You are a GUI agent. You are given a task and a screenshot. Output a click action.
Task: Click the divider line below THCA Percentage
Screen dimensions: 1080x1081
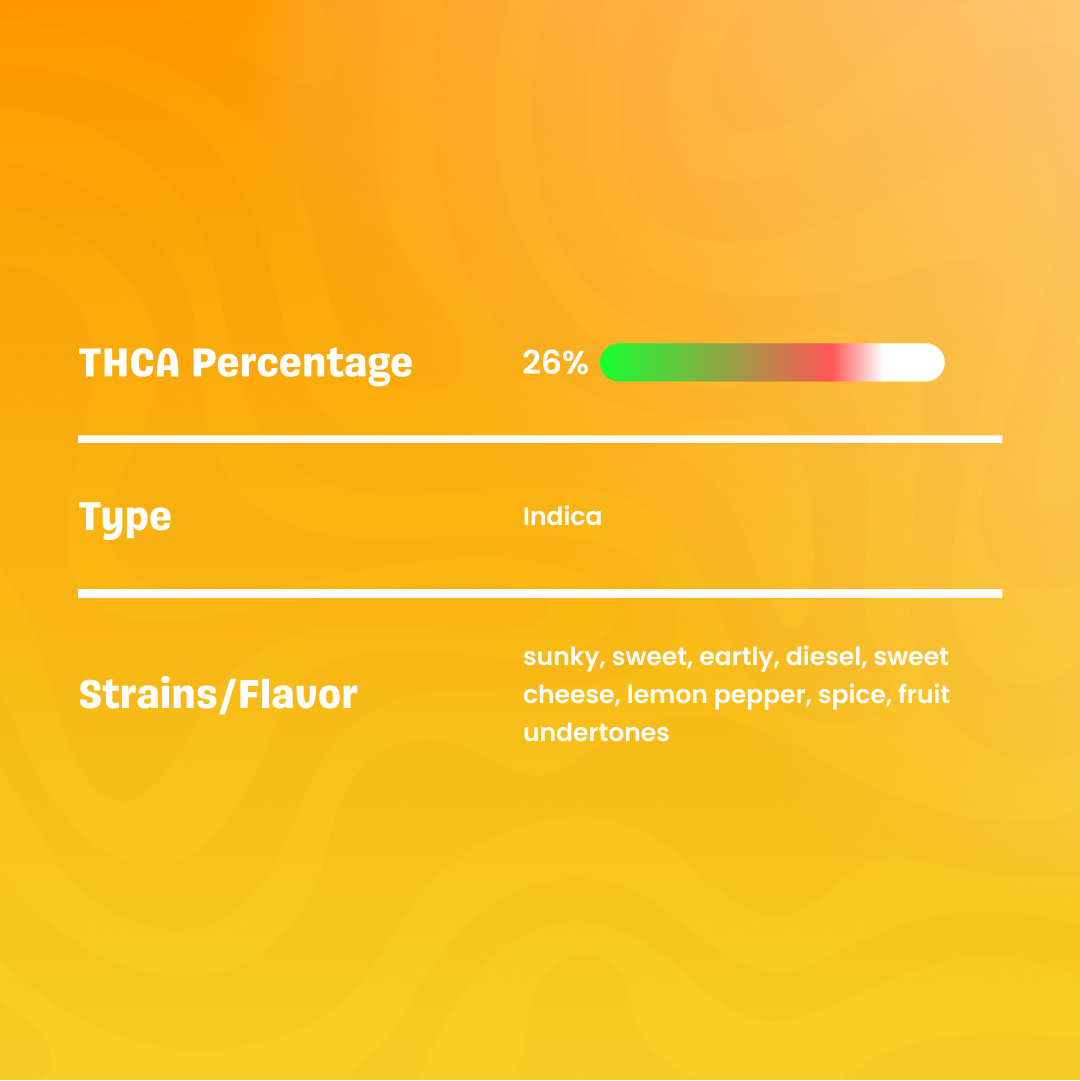click(x=540, y=439)
